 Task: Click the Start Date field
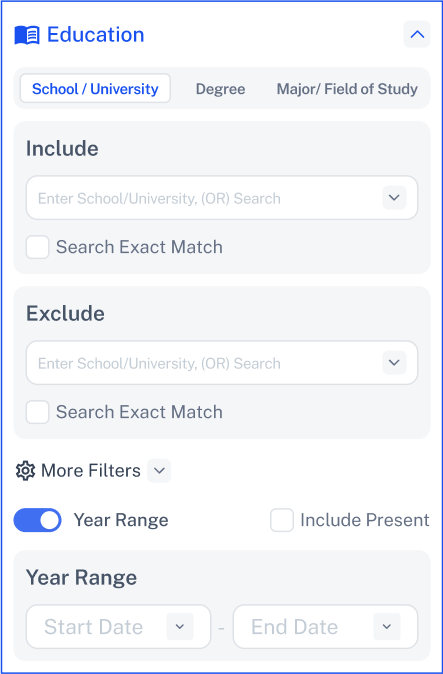[119, 627]
